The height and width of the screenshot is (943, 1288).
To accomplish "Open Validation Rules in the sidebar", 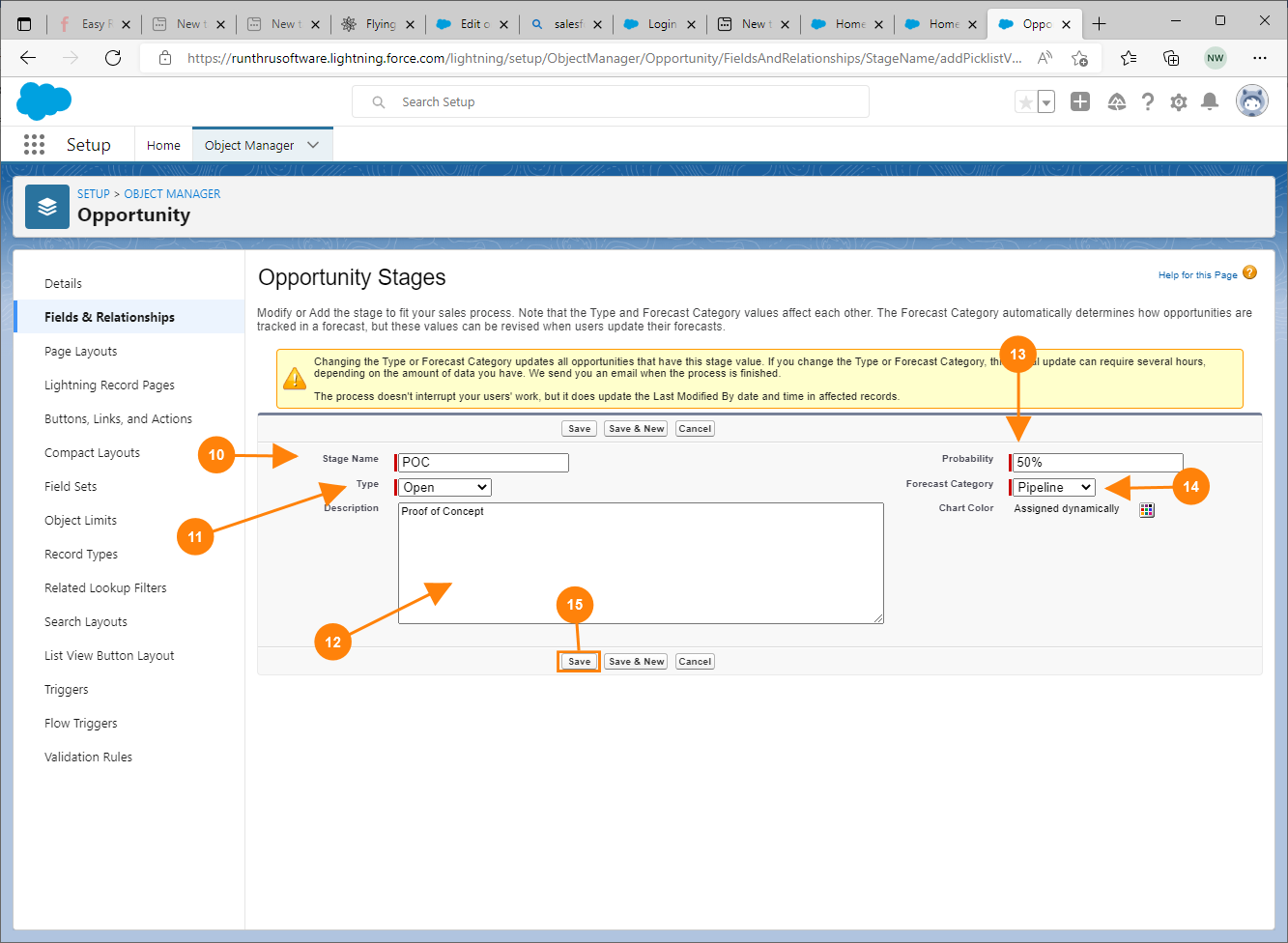I will click(88, 757).
